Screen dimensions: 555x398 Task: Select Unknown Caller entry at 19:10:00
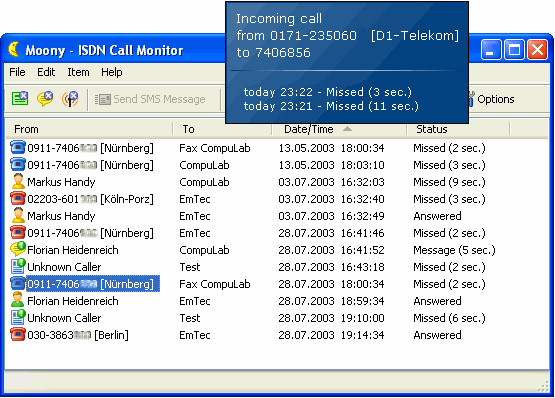[64, 318]
